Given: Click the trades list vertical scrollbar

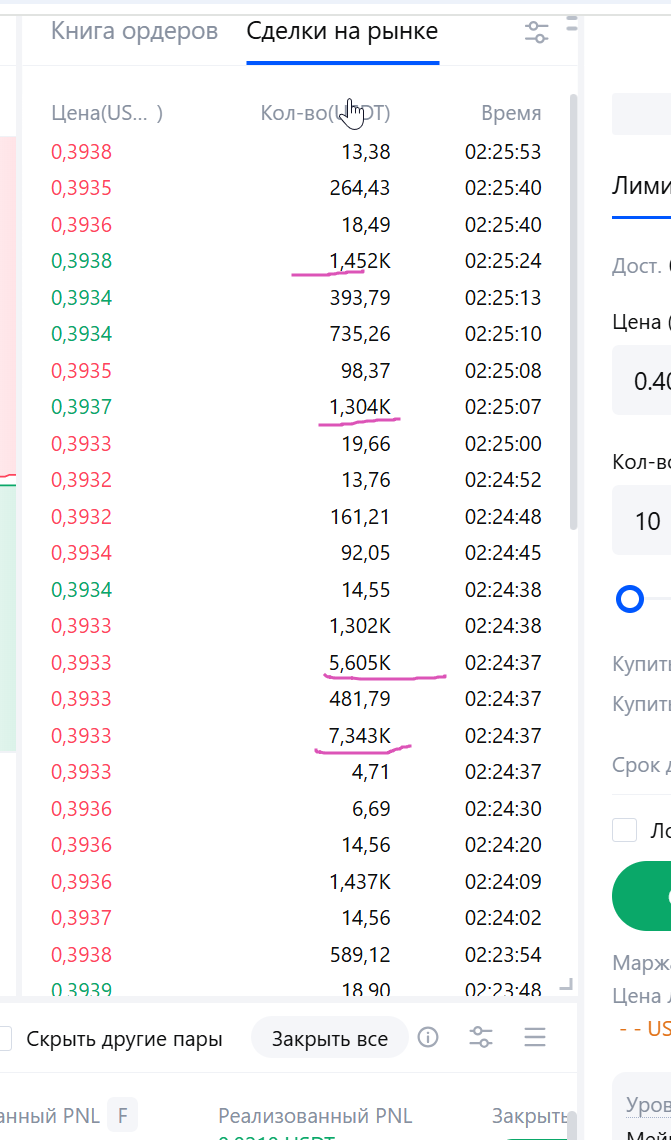Looking at the screenshot, I should click(x=574, y=312).
